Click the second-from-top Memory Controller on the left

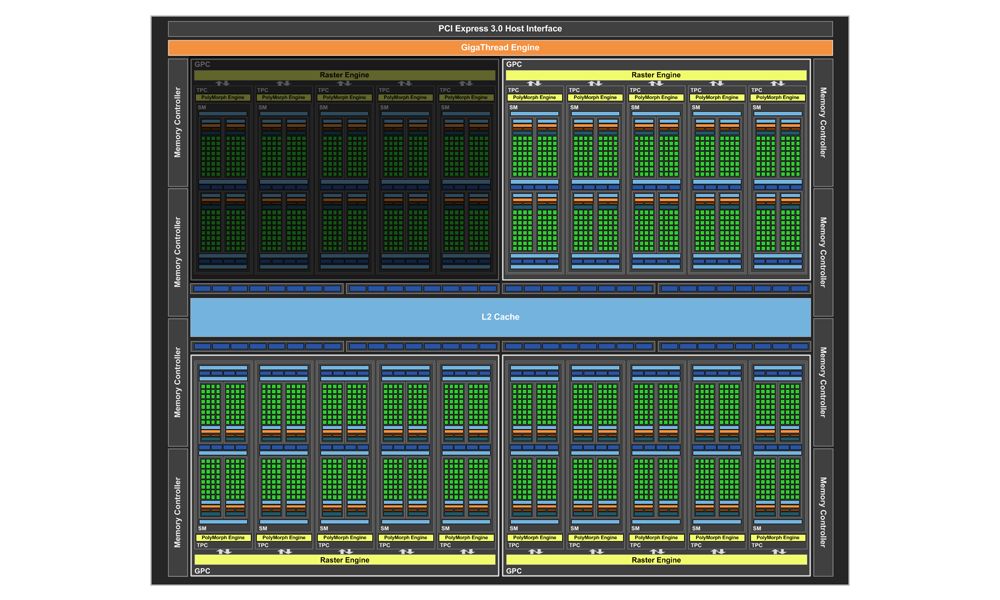point(177,252)
